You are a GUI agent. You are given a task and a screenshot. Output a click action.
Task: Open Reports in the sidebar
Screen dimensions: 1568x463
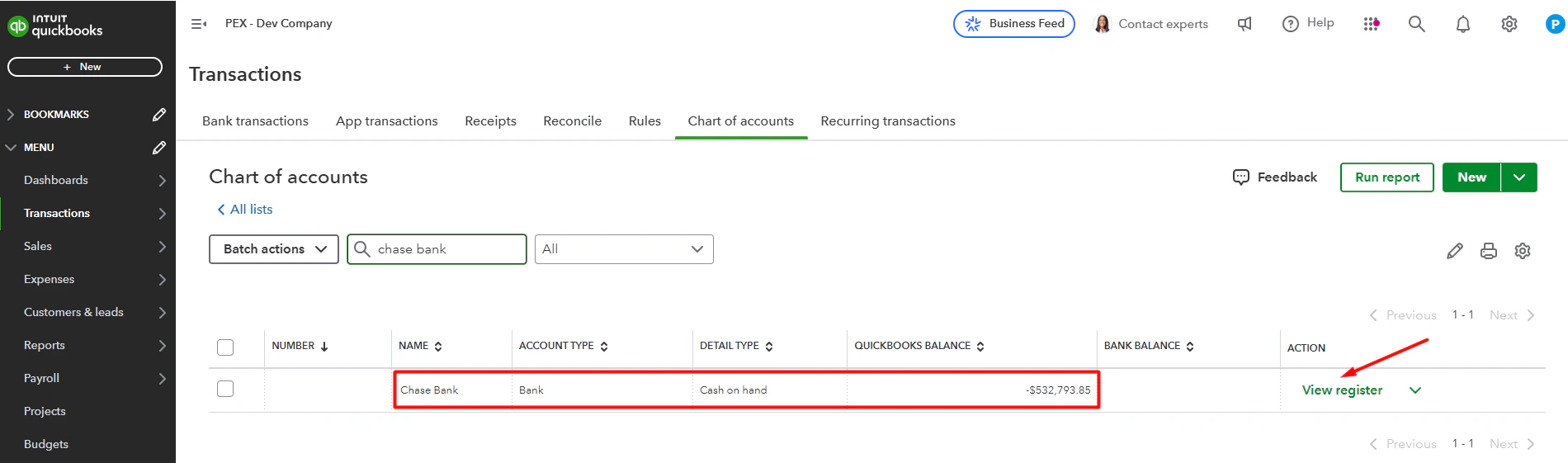point(45,346)
